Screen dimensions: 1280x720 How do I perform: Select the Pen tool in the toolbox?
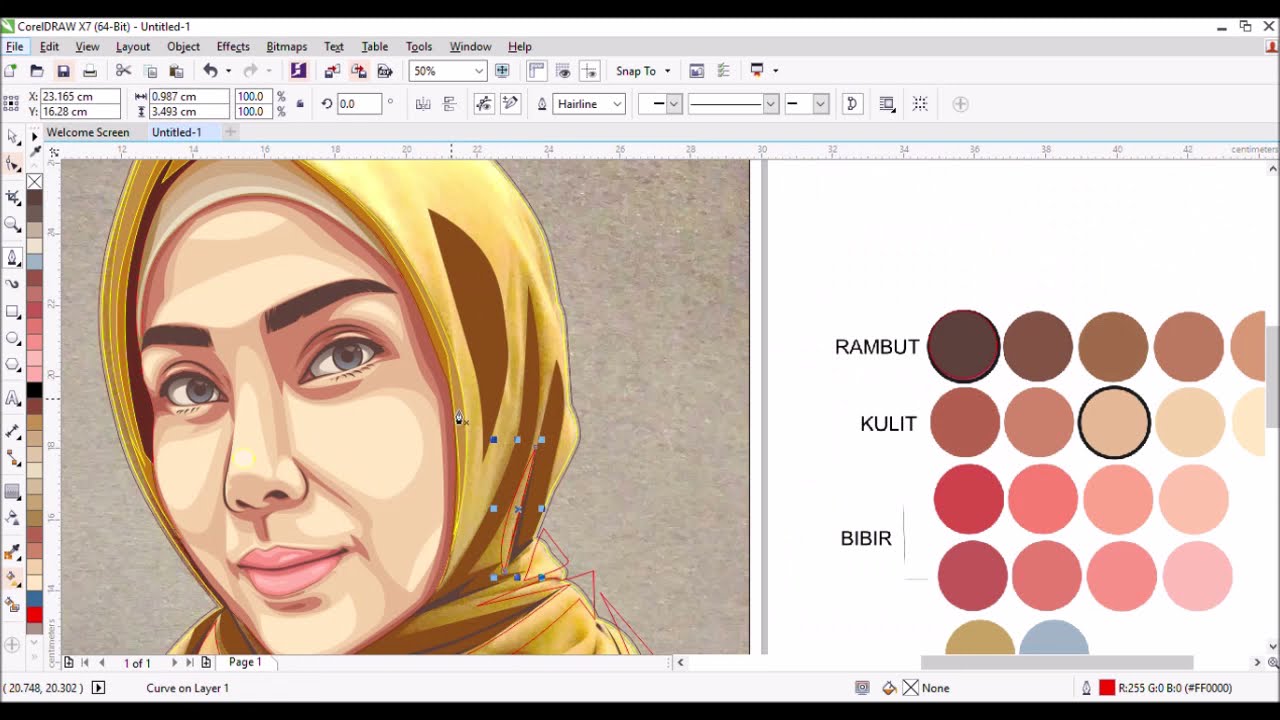click(x=12, y=258)
